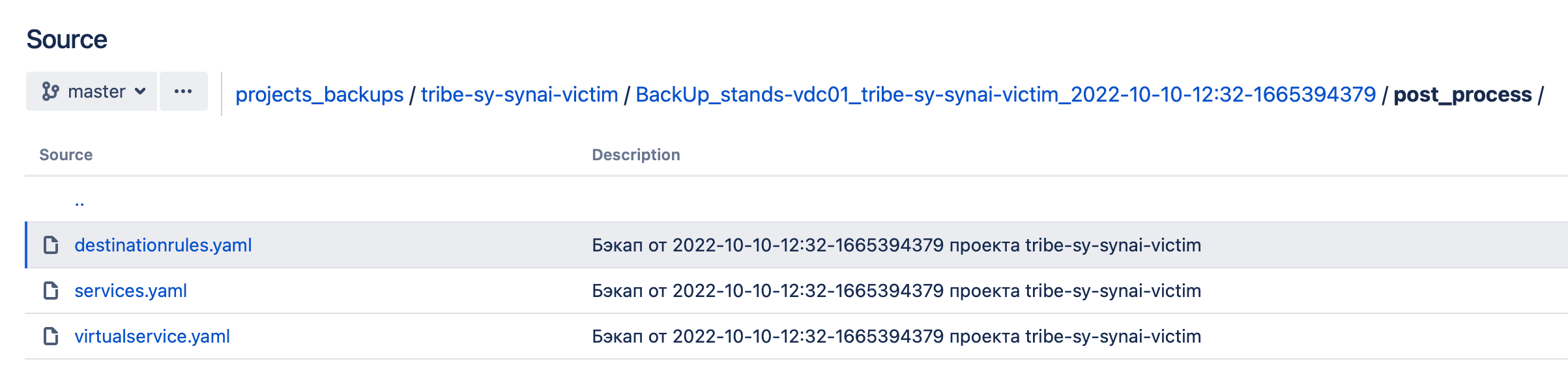Open BackUp_stands-vdc01 breadcrumb folder

tap(1006, 94)
